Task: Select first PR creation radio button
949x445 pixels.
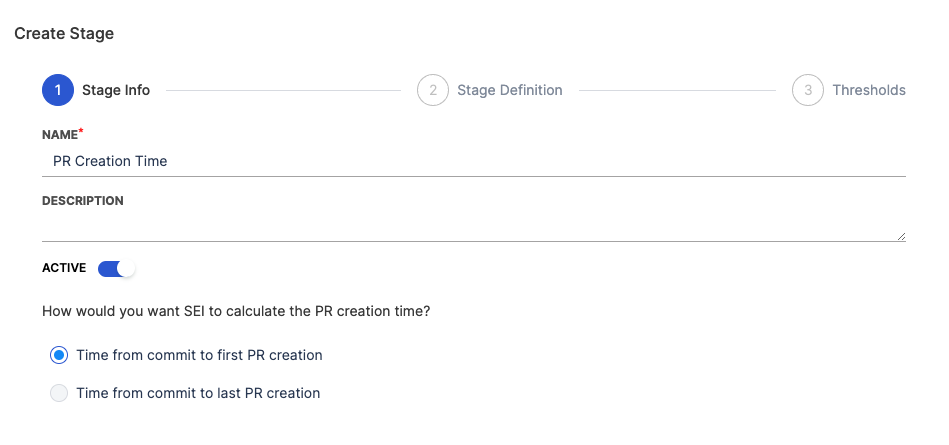Action: click(59, 355)
